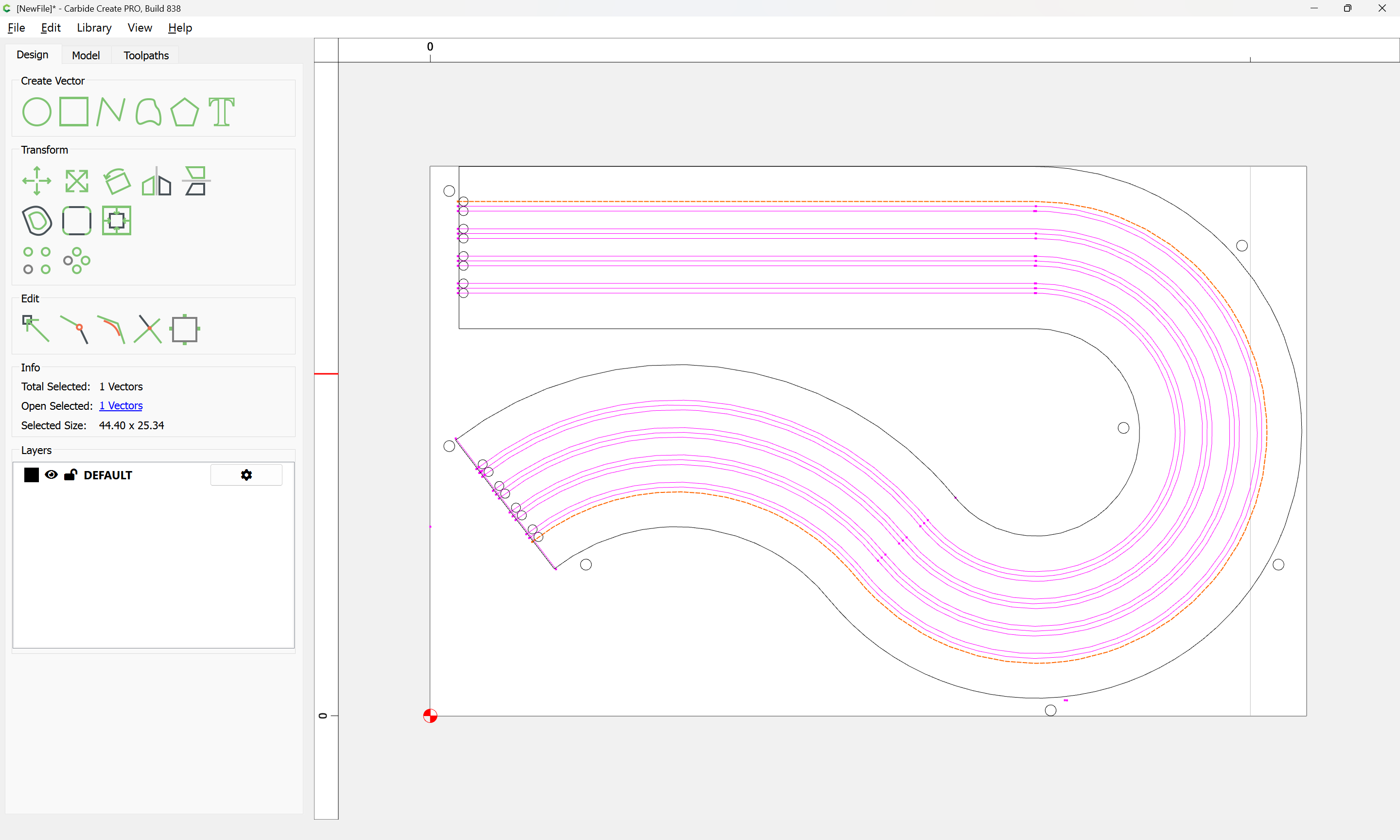This screenshot has height=840, width=1400.
Task: Toggle the DEFAULT layer lock
Action: click(70, 475)
